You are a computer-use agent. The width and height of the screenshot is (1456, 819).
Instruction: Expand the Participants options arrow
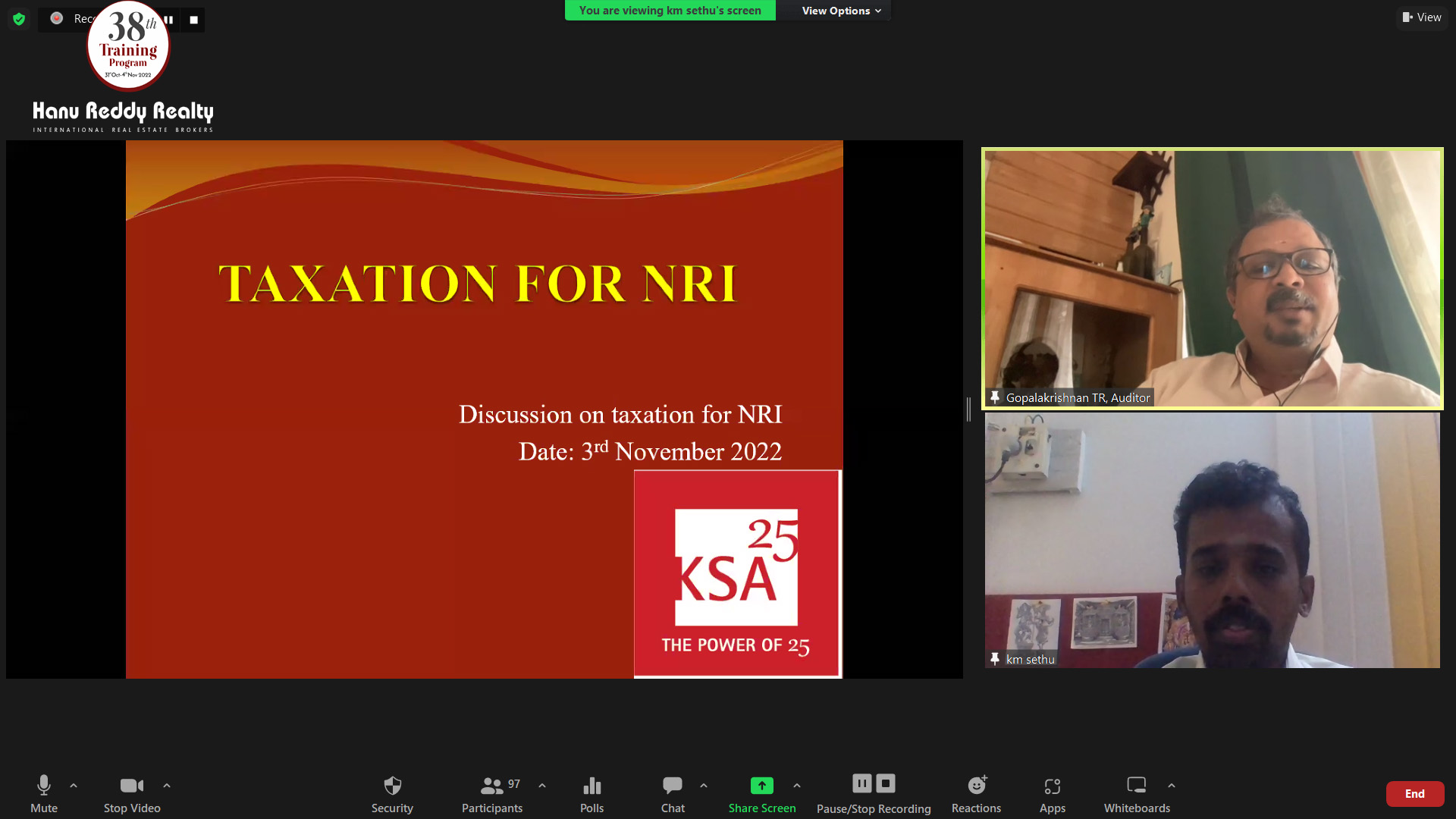(x=542, y=786)
